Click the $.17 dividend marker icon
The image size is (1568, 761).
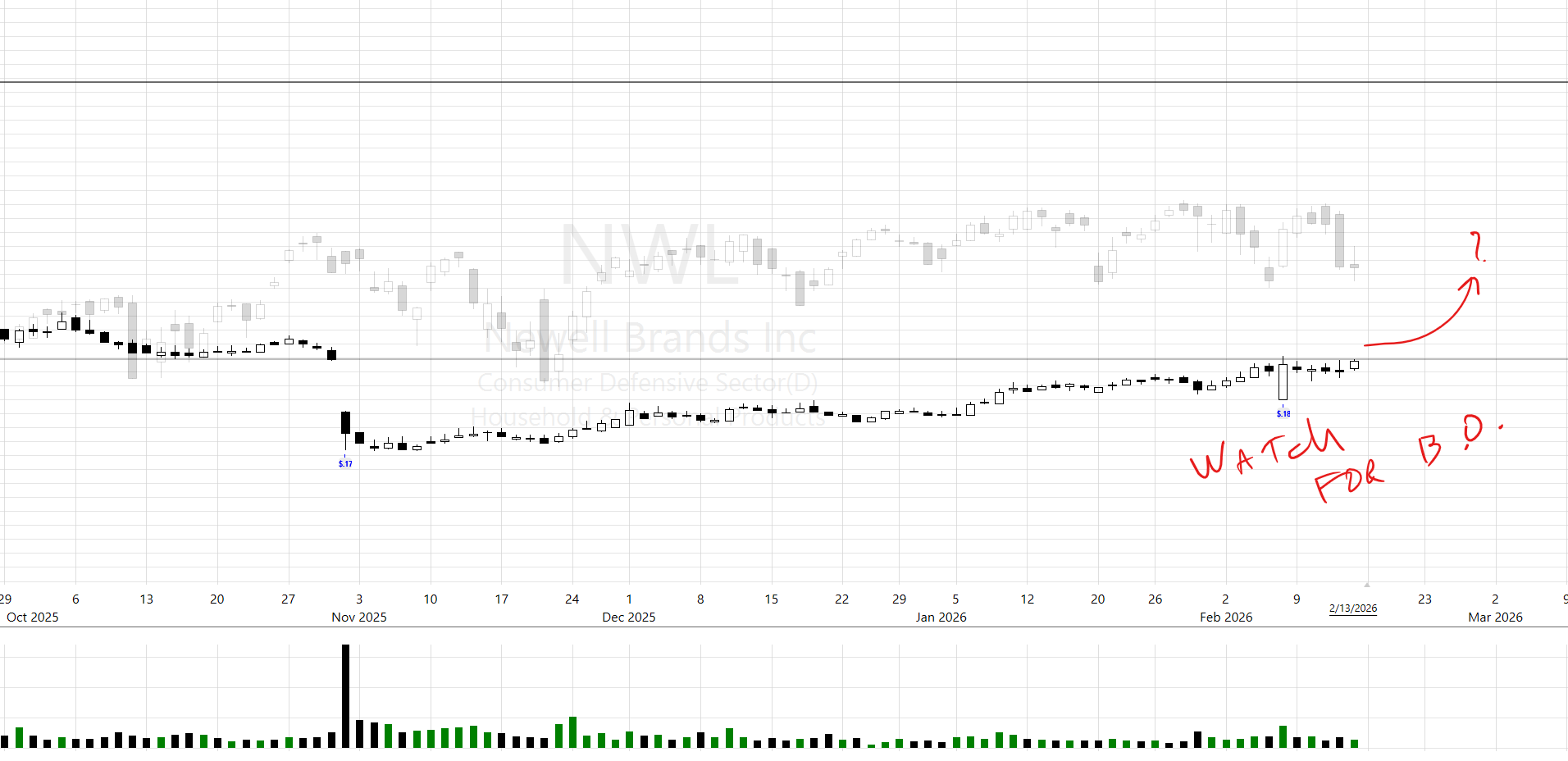click(x=345, y=463)
